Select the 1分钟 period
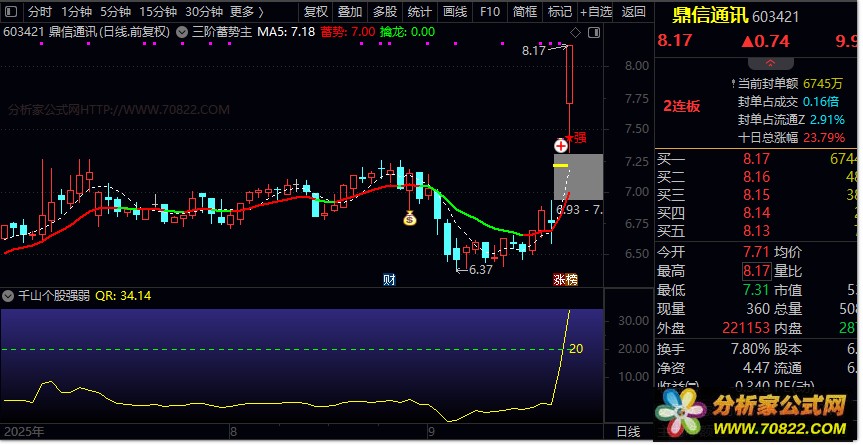Image resolution: width=863 pixels, height=445 pixels. pos(76,12)
